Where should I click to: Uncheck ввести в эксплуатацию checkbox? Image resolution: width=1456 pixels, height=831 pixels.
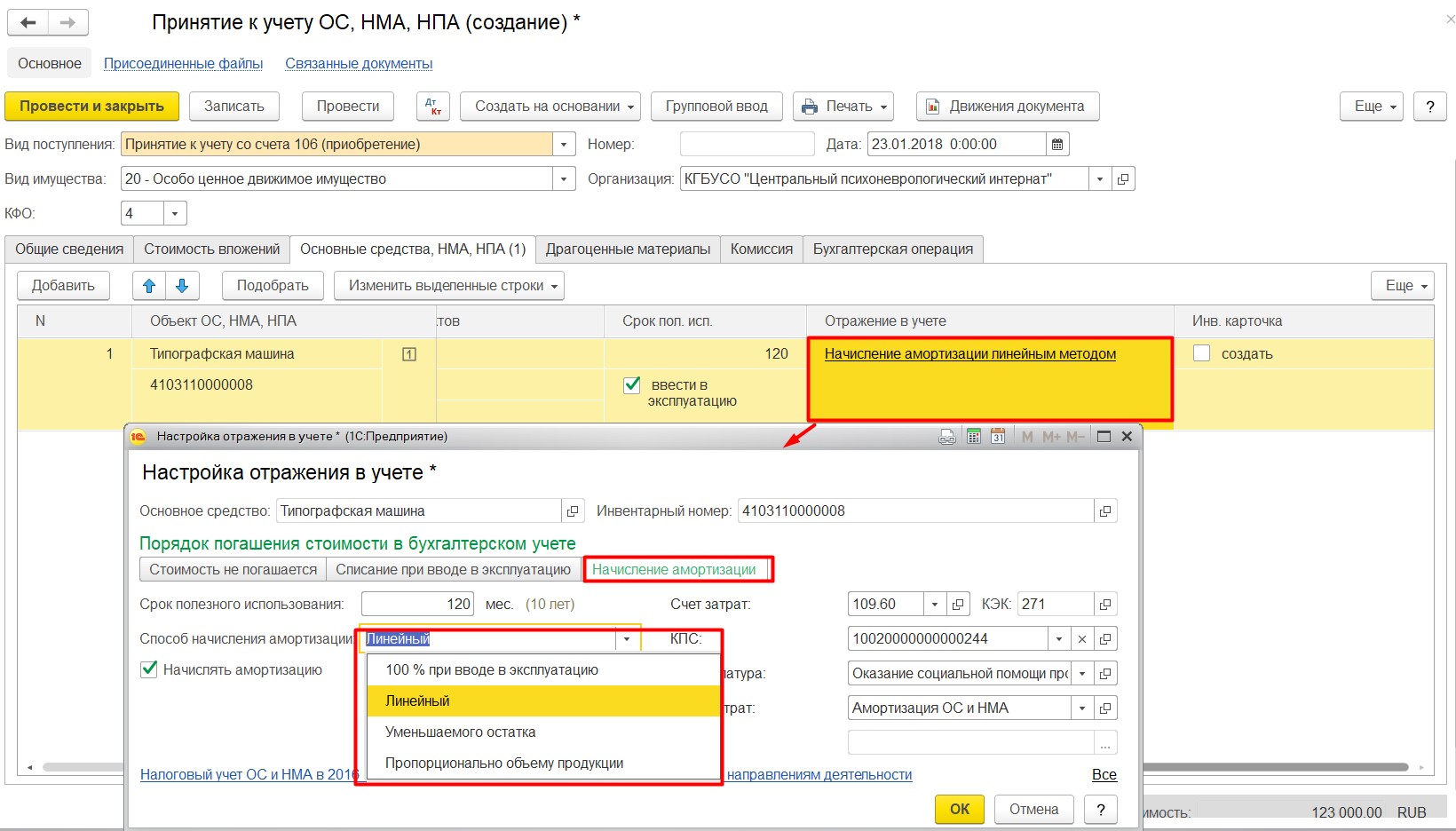tap(632, 385)
